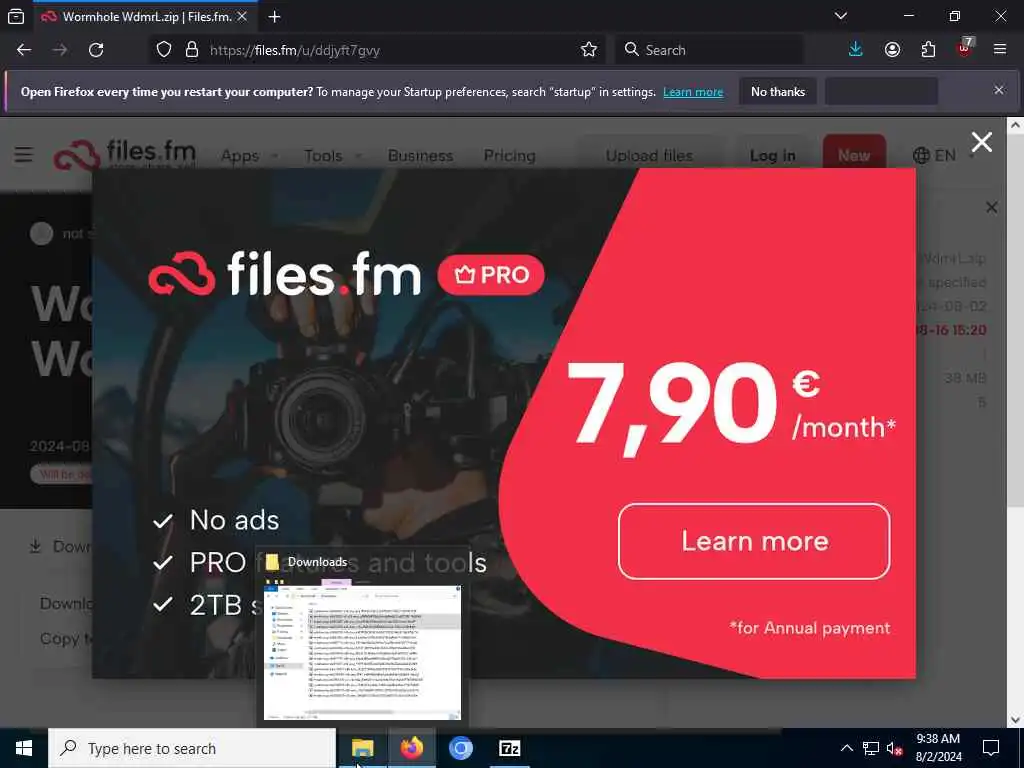Viewport: 1024px width, 768px height.
Task: Click the Upload files button
Action: click(x=649, y=155)
